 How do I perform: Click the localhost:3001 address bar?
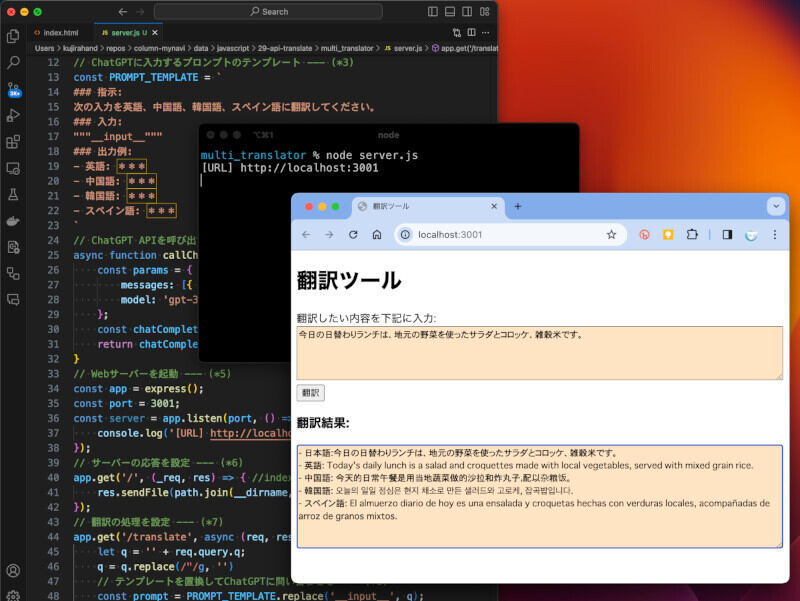click(x=500, y=234)
